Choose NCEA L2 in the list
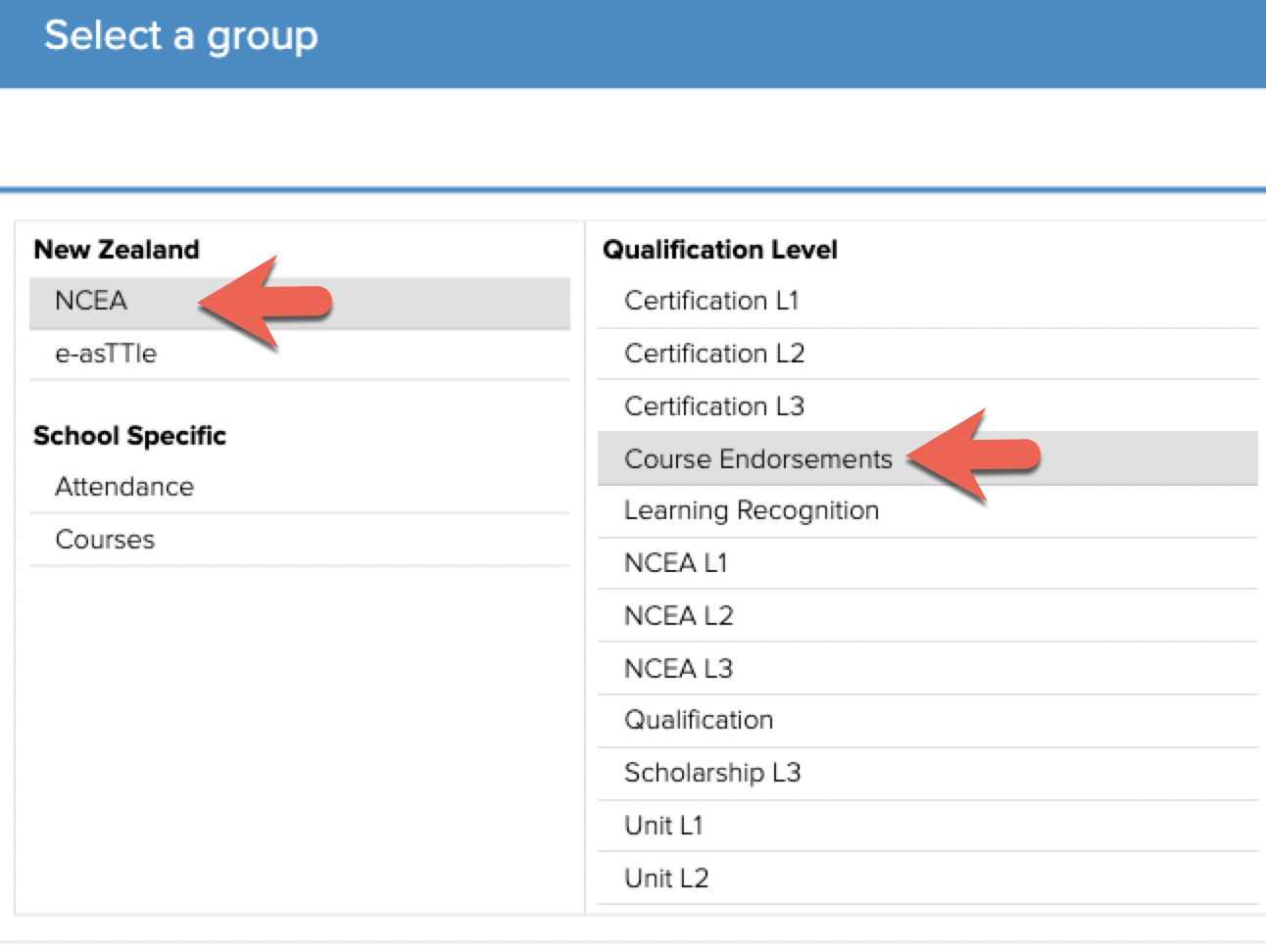This screenshot has height=952, width=1266. tap(678, 616)
